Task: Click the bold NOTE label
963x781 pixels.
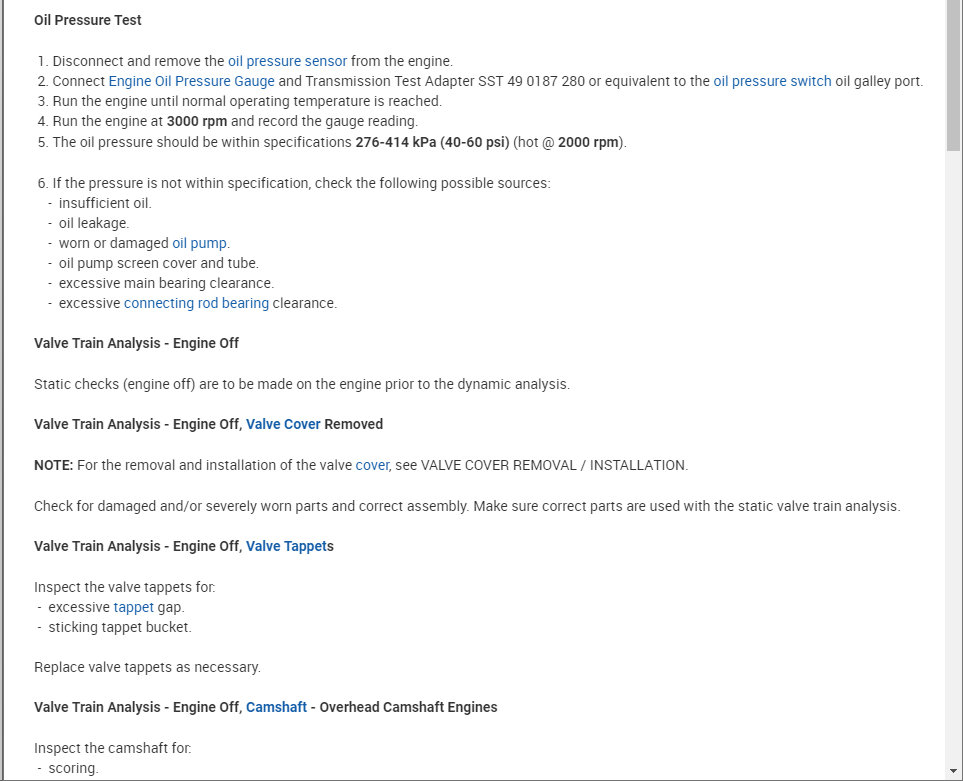Action: pyautogui.click(x=54, y=465)
